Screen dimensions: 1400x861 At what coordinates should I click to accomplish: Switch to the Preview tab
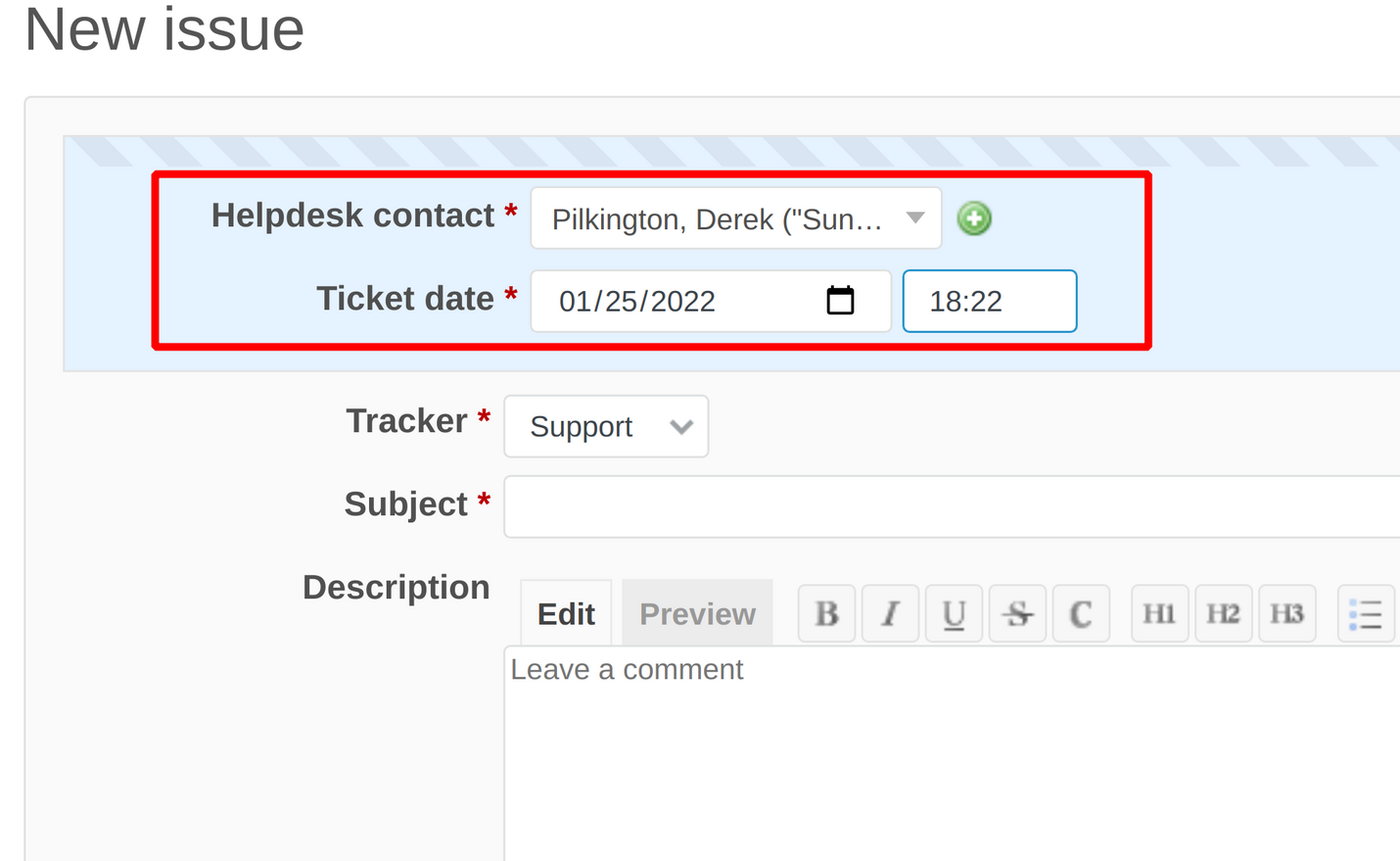pyautogui.click(x=696, y=612)
